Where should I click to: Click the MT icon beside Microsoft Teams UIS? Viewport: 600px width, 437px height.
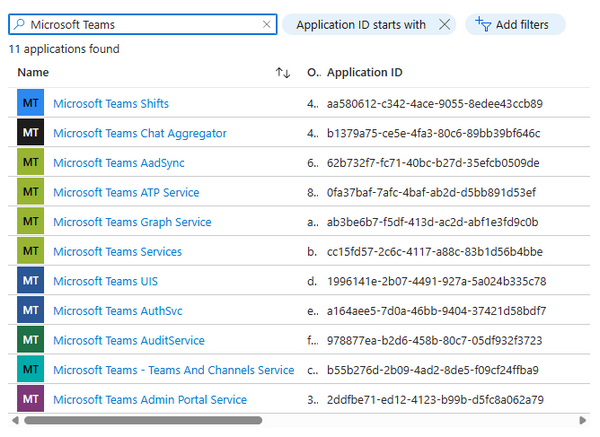pos(31,280)
